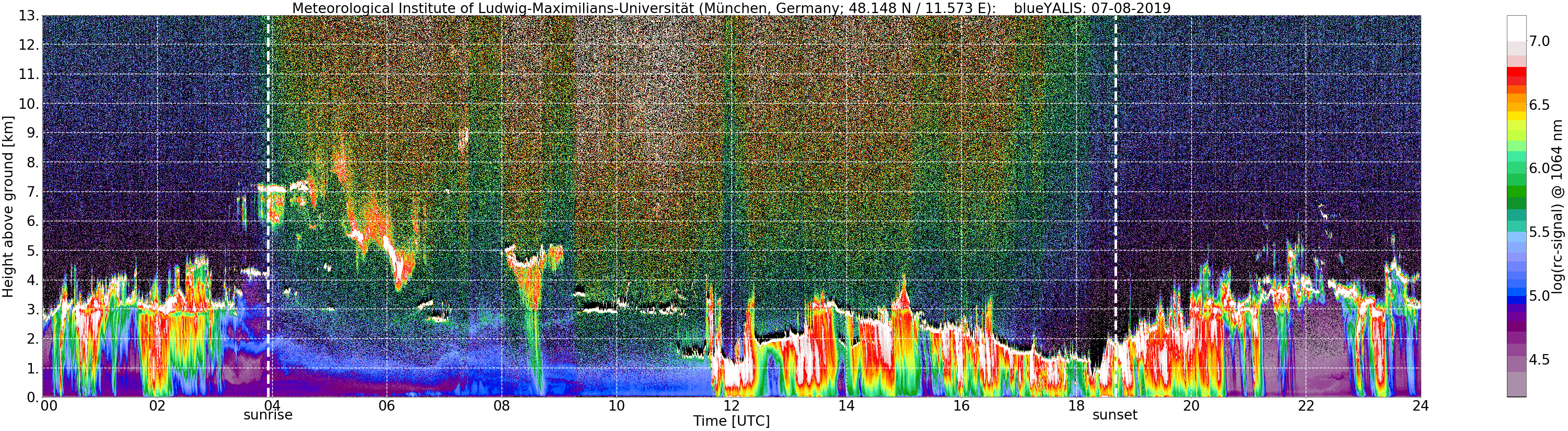1568x431 pixels.
Task: Click the '6.0' colorbar tick label
Action: click(1539, 168)
